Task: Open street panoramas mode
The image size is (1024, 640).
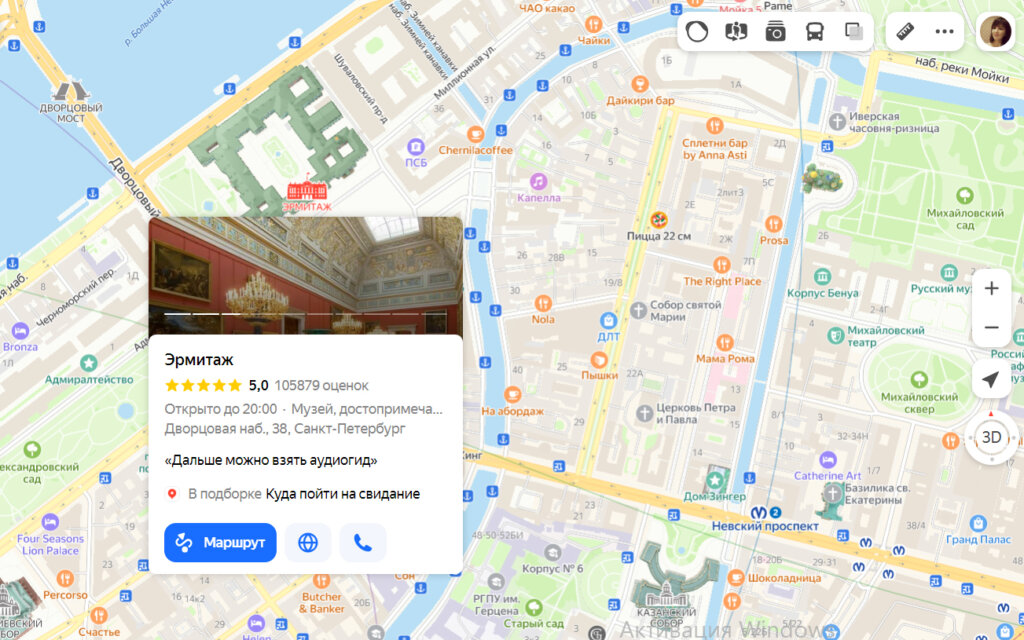Action: click(x=736, y=31)
